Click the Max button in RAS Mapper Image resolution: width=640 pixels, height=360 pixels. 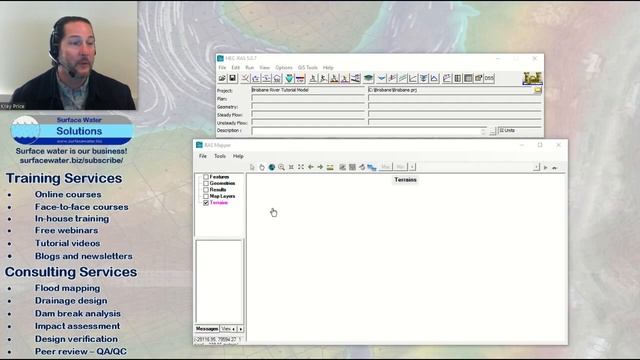(385, 167)
